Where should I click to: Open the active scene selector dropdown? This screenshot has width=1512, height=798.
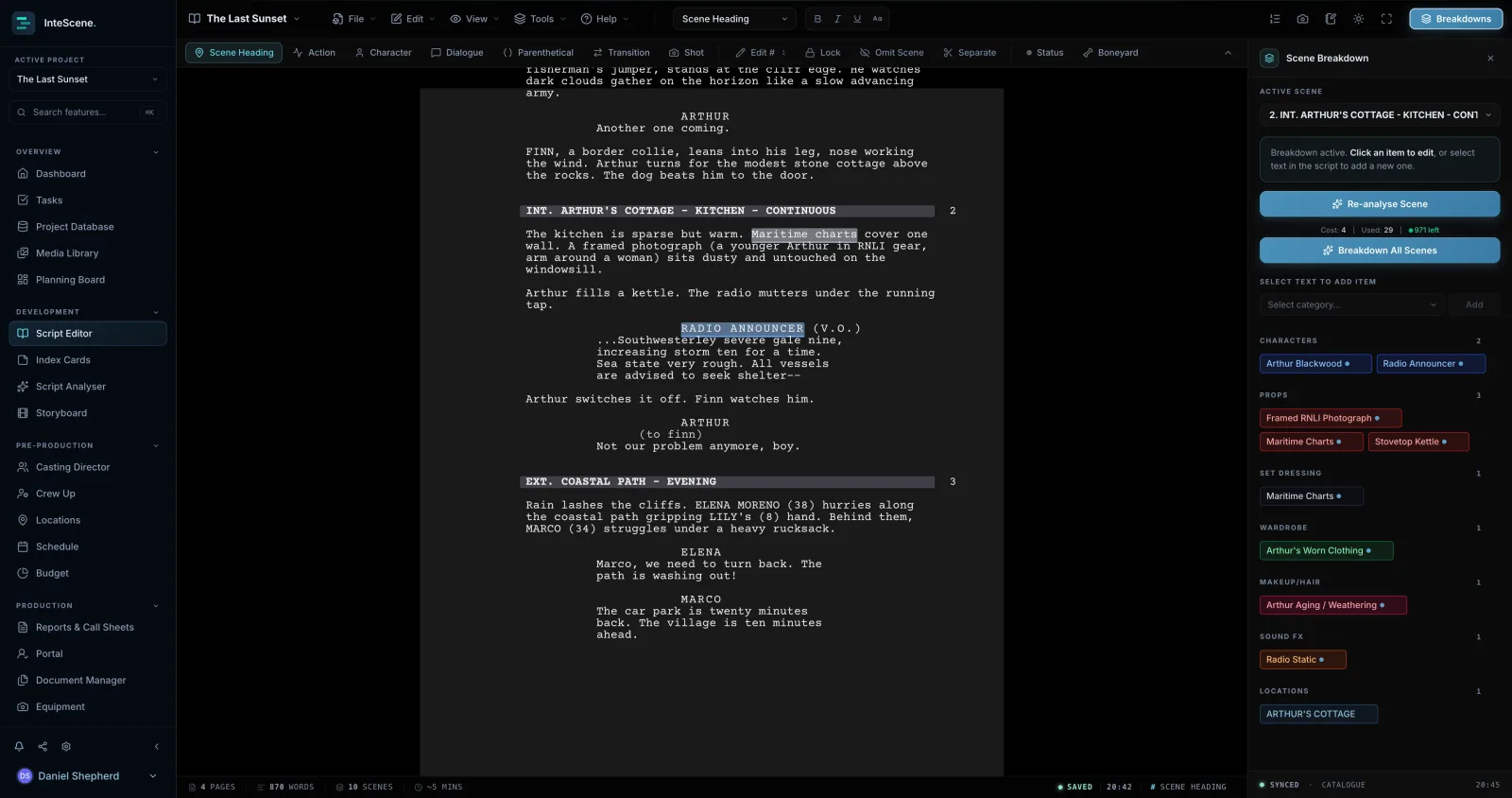[x=1380, y=115]
